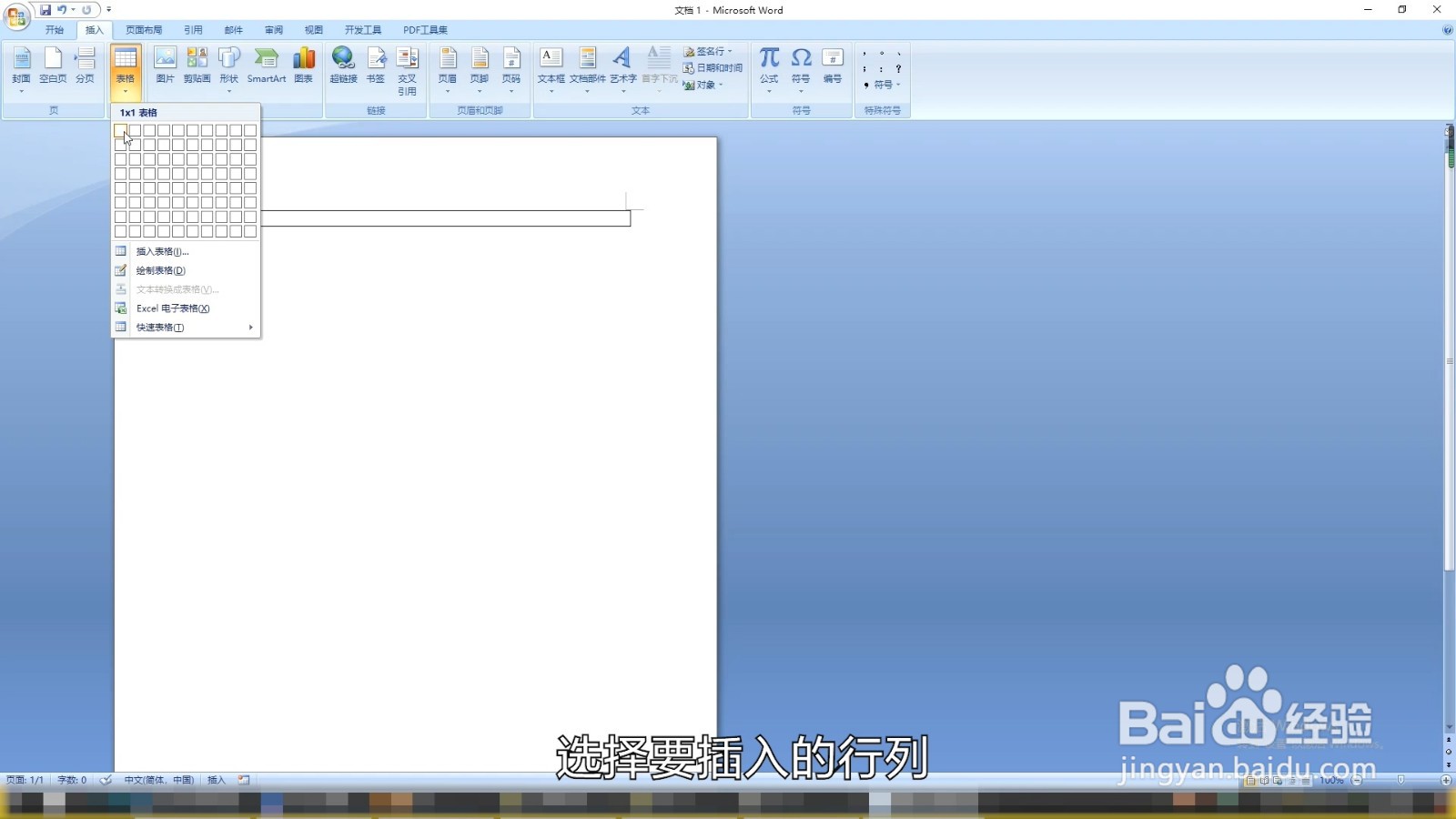Insert a SmartArt graphic
This screenshot has width=1456, height=819.
267,66
